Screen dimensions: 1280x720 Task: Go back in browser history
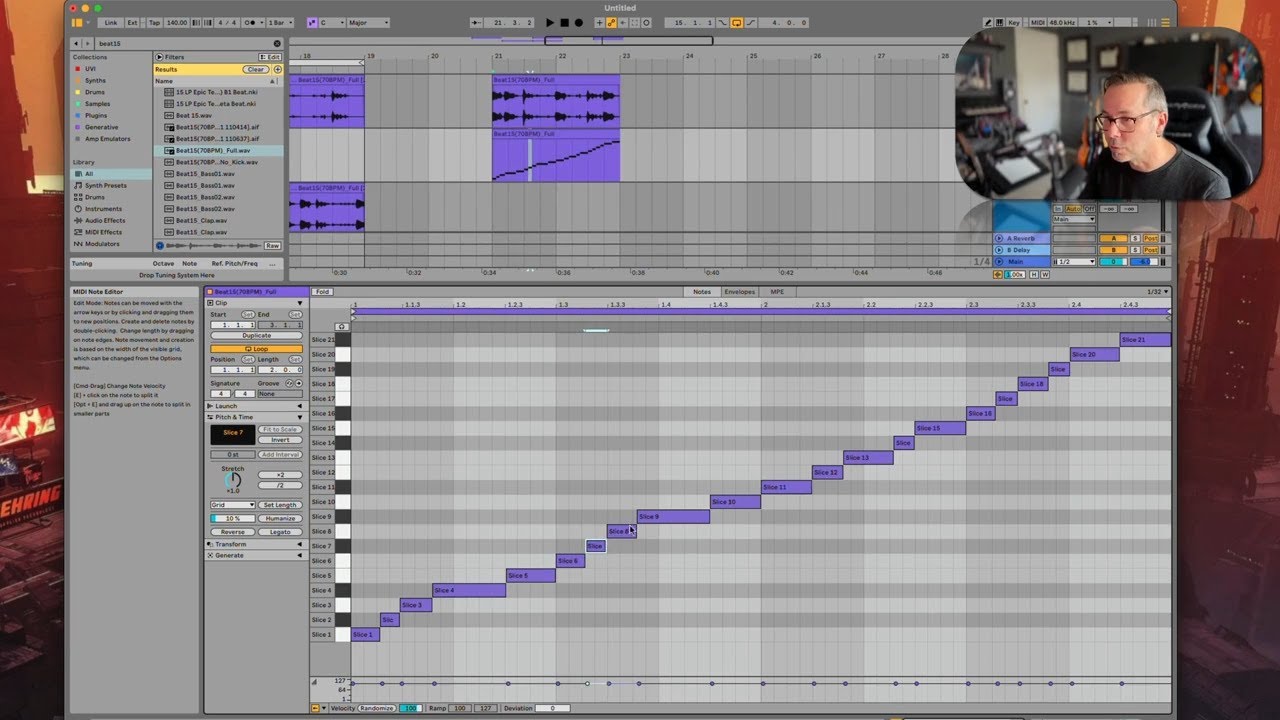tap(76, 44)
